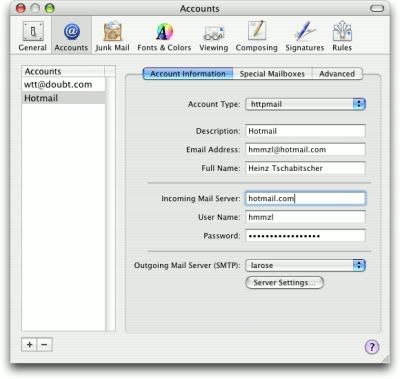Screen dimensions: 400x379
Task: Focus the Incoming Mail Server field
Action: tap(306, 199)
